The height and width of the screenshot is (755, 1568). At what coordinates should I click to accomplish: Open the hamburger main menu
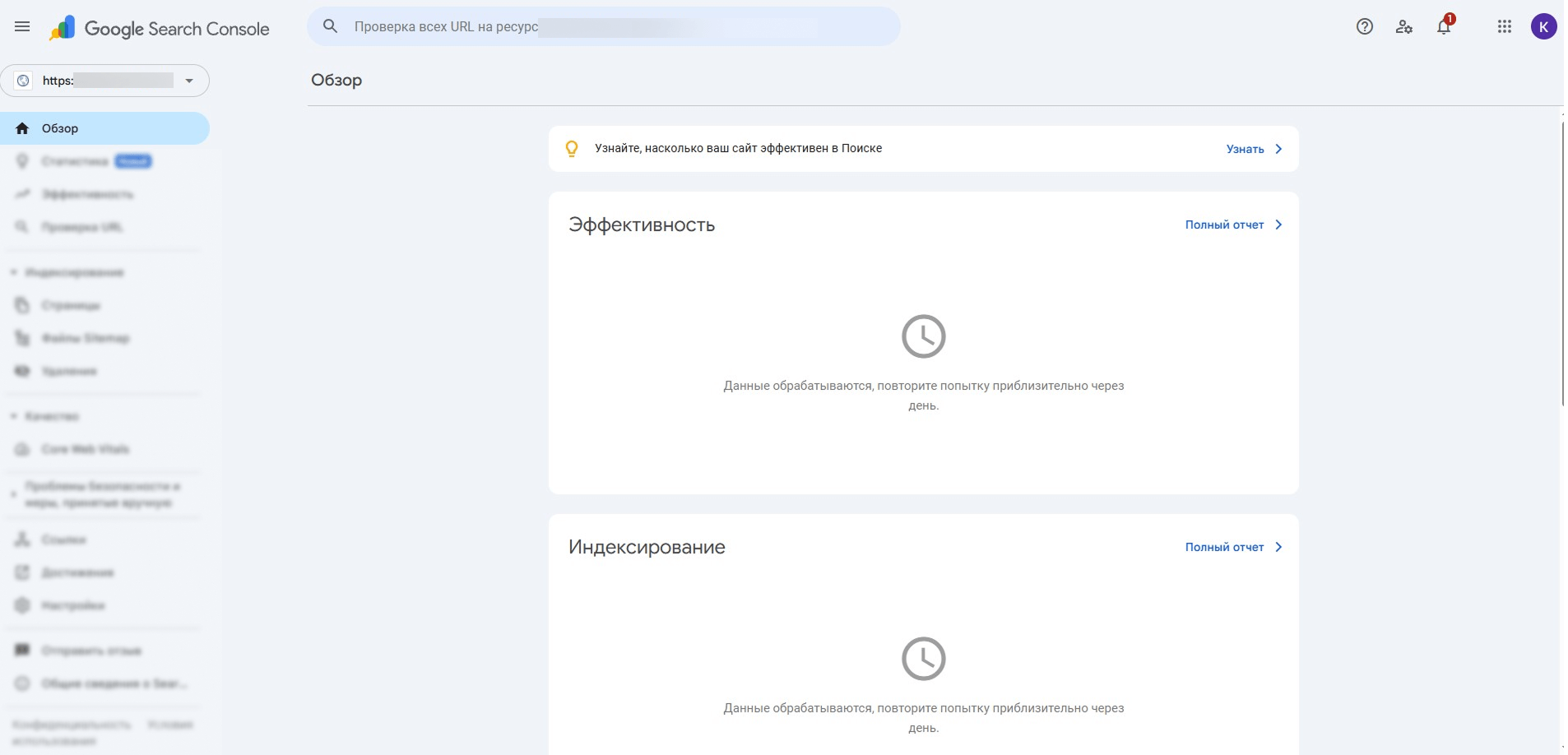click(22, 27)
